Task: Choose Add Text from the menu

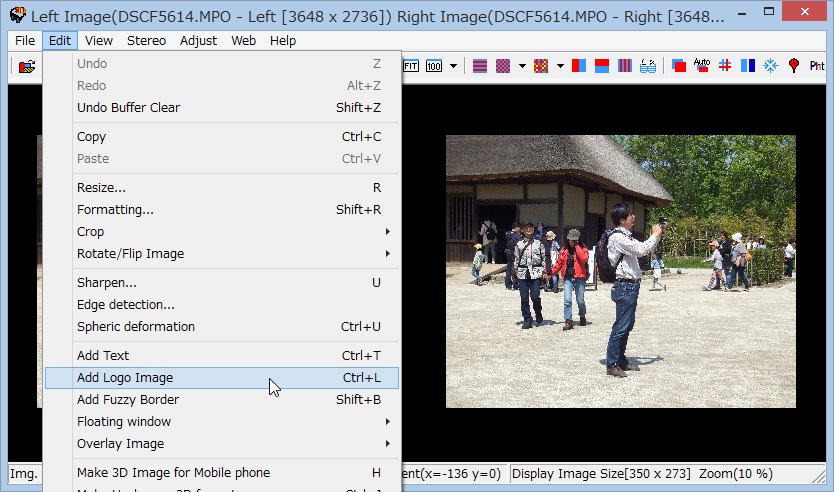Action: coord(222,355)
